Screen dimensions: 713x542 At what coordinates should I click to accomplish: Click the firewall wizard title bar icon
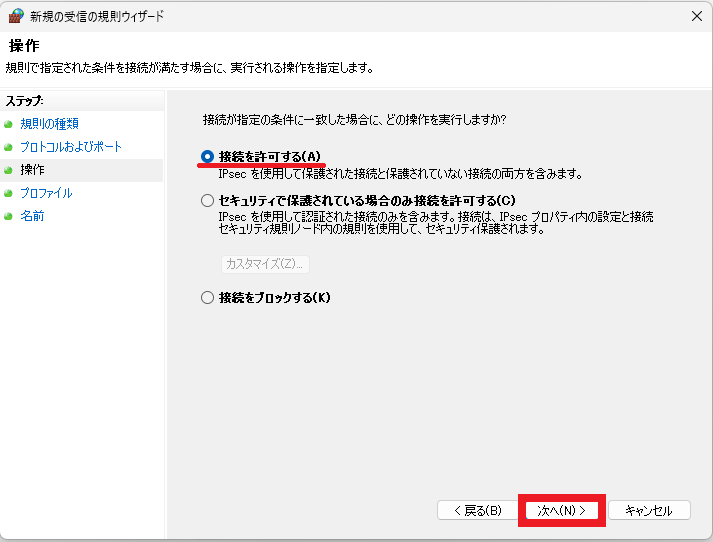[x=16, y=16]
